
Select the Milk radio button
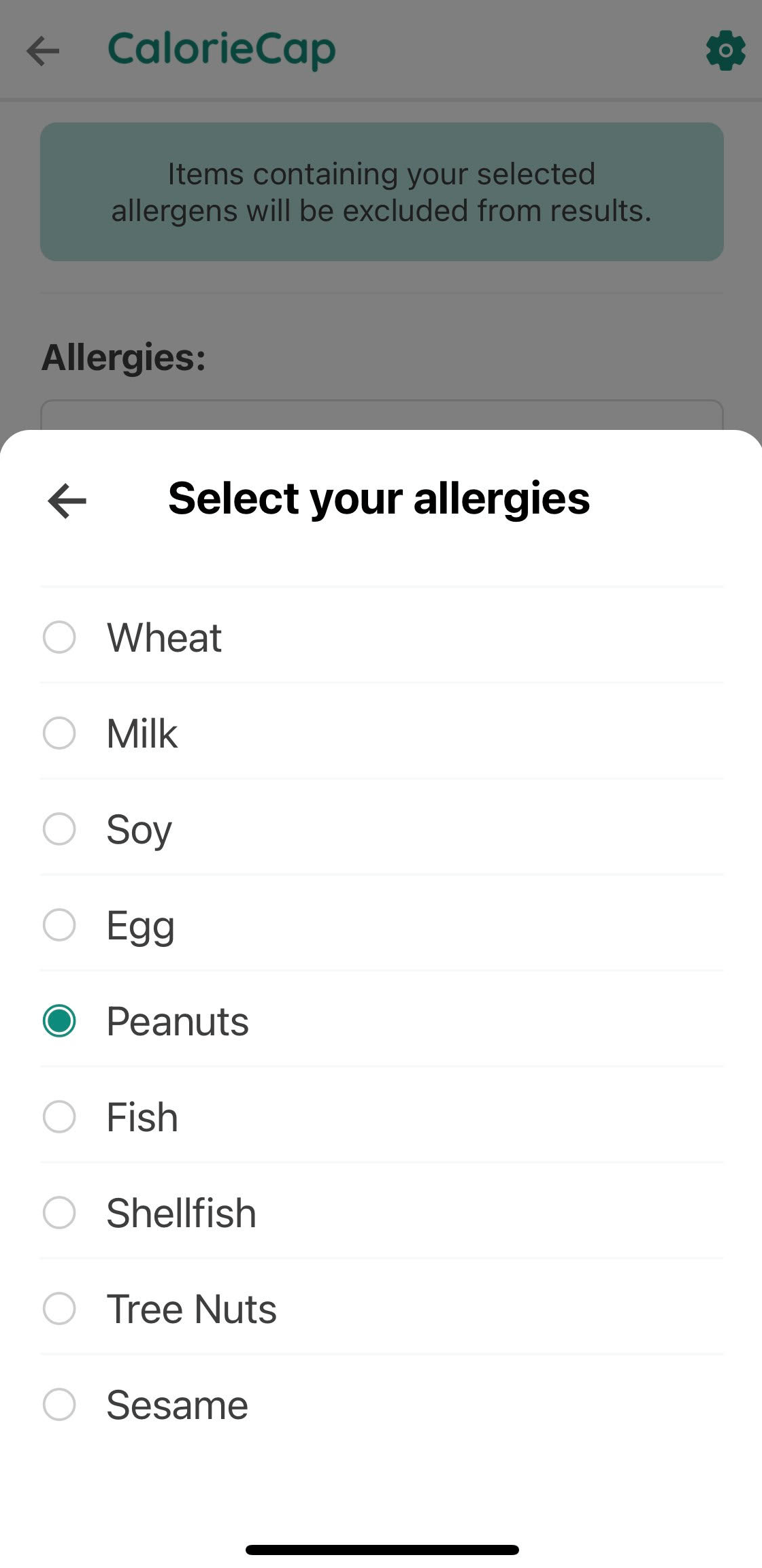(59, 733)
